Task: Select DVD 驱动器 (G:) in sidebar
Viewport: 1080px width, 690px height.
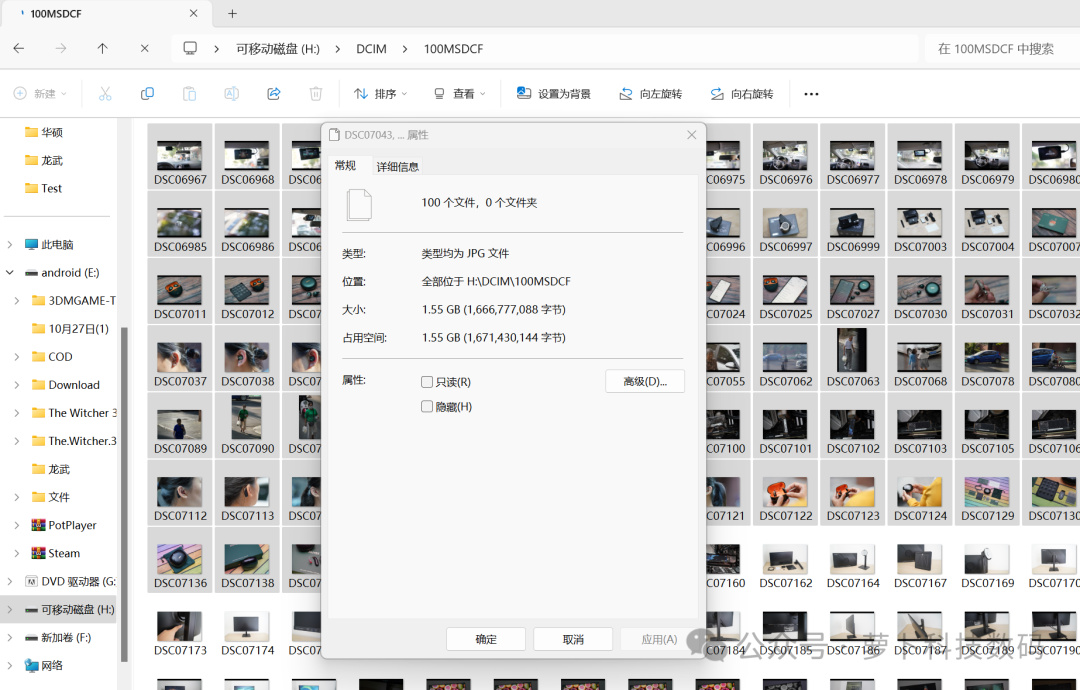Action: pyautogui.click(x=70, y=581)
